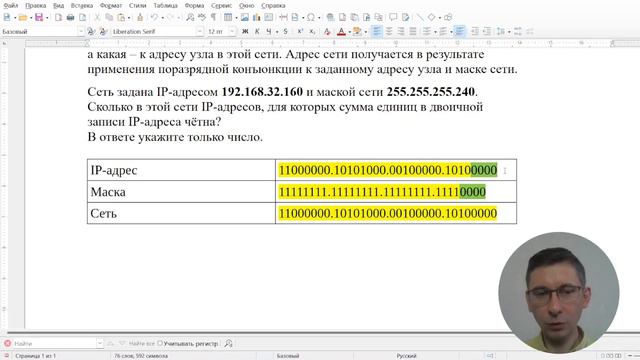The width and height of the screenshot is (640, 360).
Task: Open Find and Replace from the Find bar
Action: tap(229, 344)
